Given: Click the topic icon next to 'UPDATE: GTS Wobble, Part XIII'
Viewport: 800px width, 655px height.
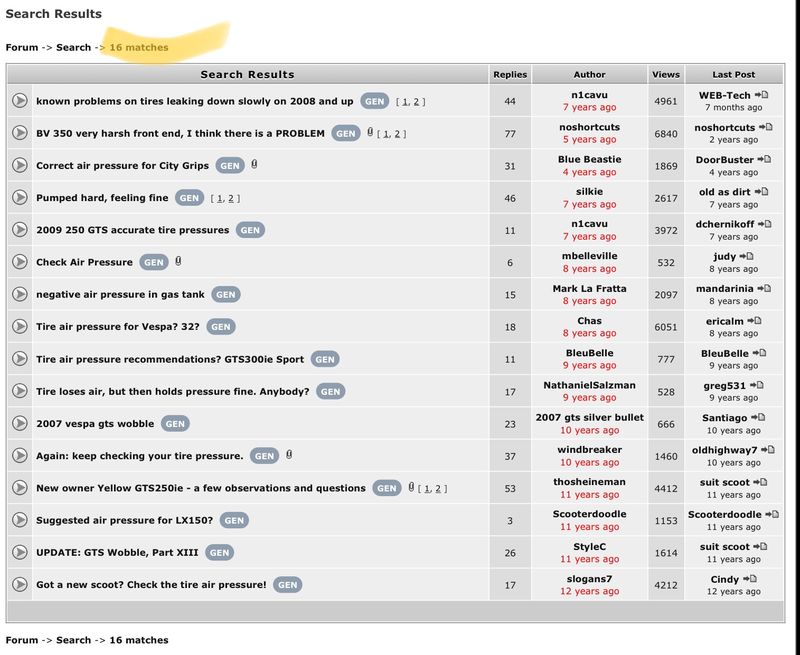Looking at the screenshot, I should point(20,552).
